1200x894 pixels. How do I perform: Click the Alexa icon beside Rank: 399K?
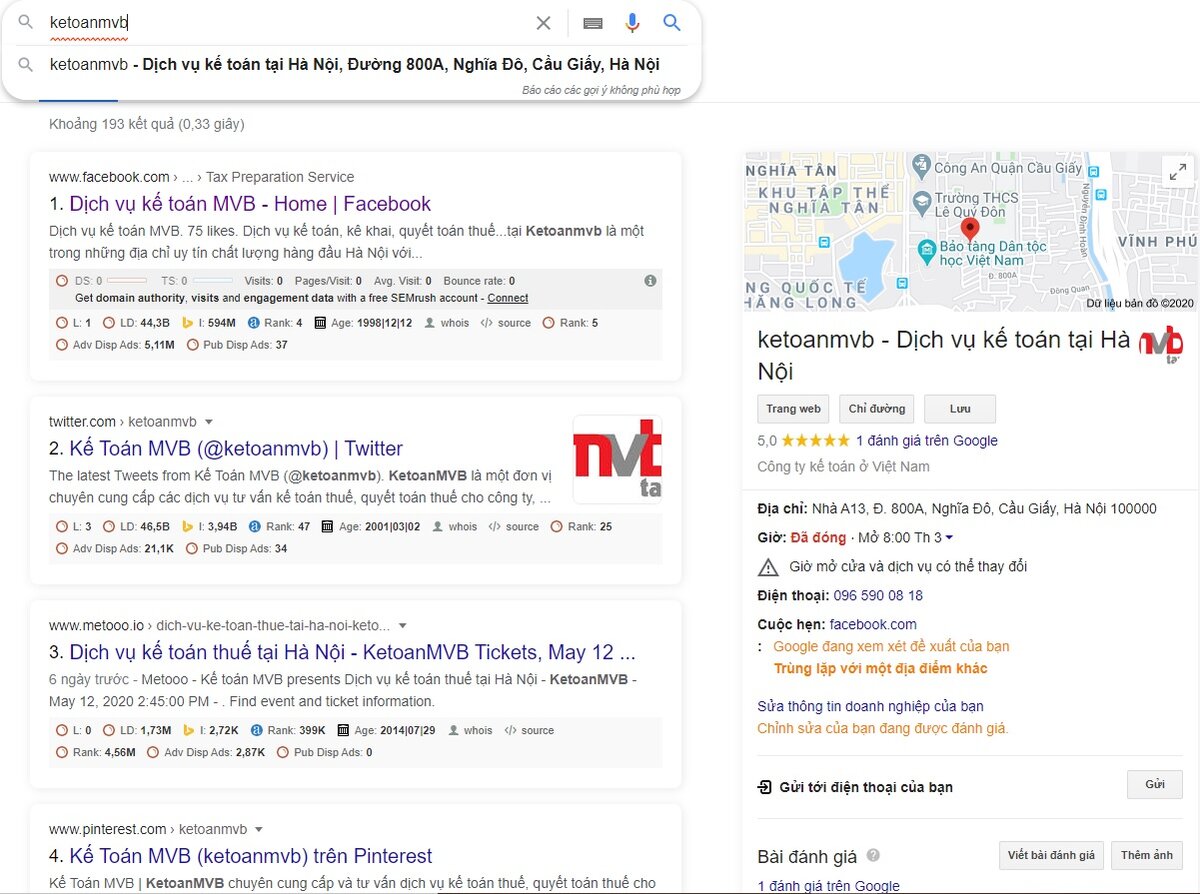[x=256, y=731]
